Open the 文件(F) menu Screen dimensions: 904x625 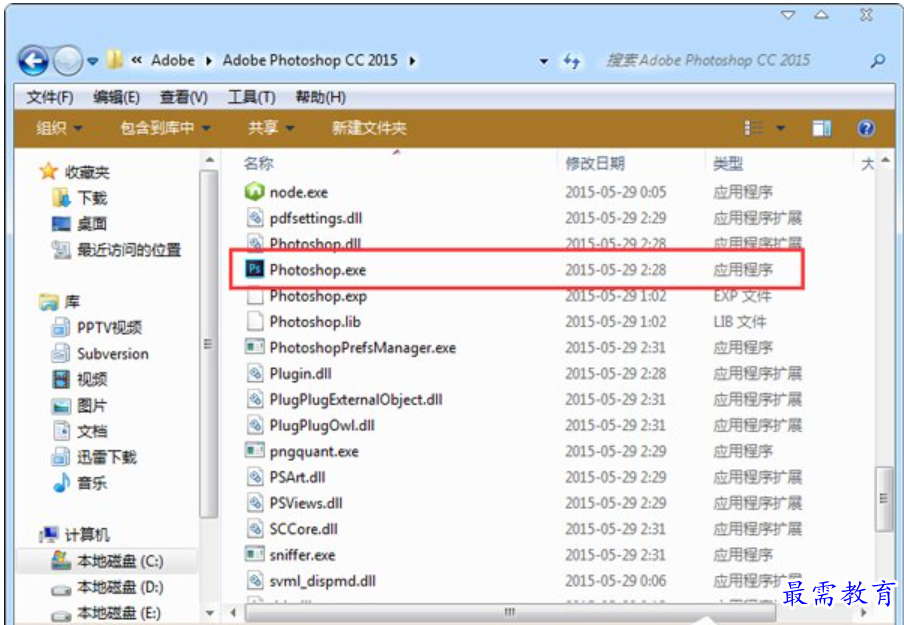click(x=50, y=97)
